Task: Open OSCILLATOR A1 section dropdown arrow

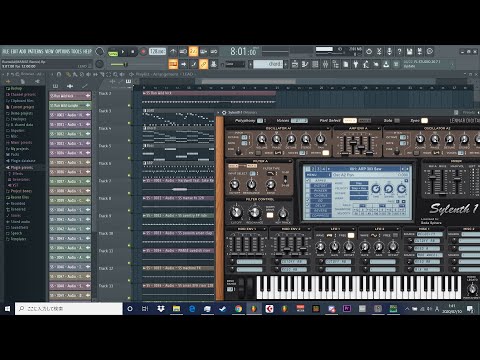Action: click(x=328, y=128)
